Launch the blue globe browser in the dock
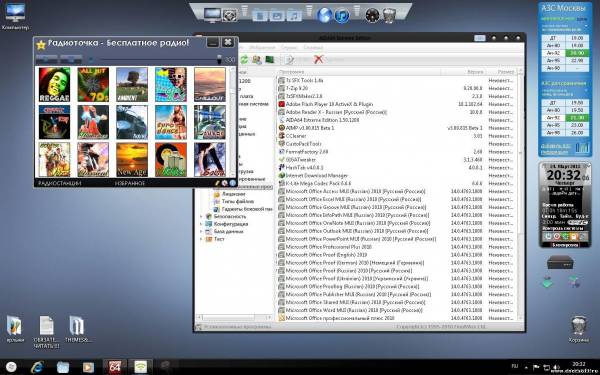 click(324, 15)
